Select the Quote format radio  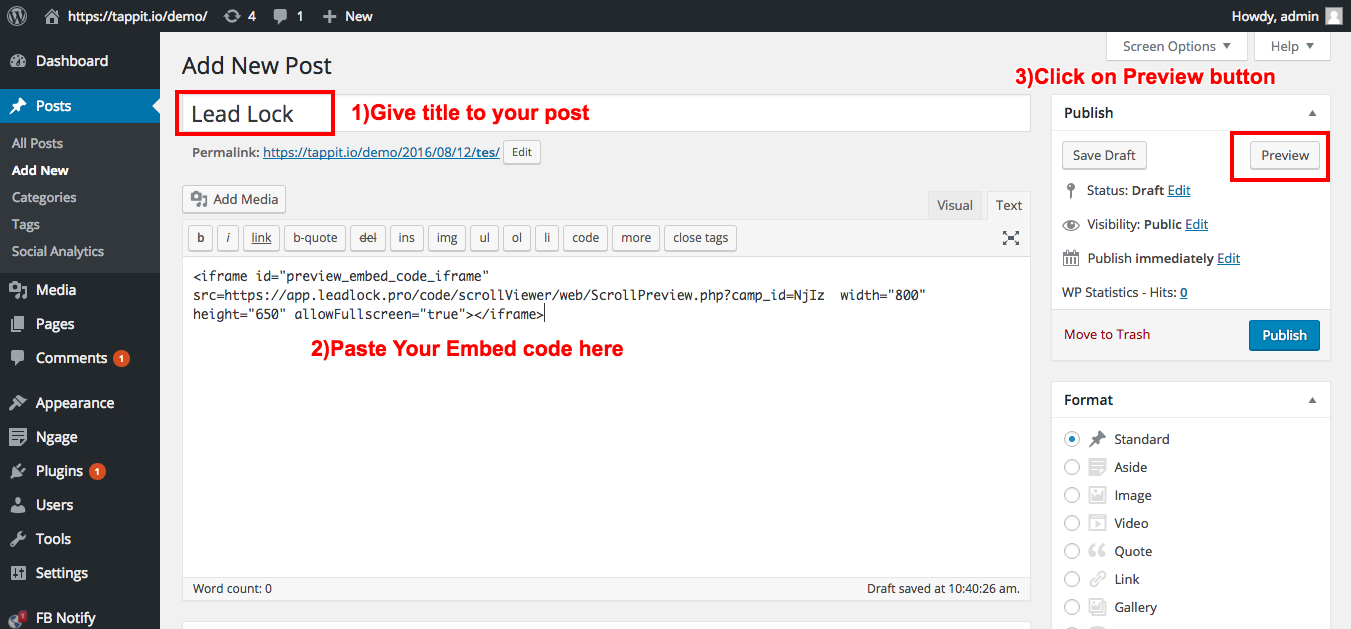tap(1072, 551)
